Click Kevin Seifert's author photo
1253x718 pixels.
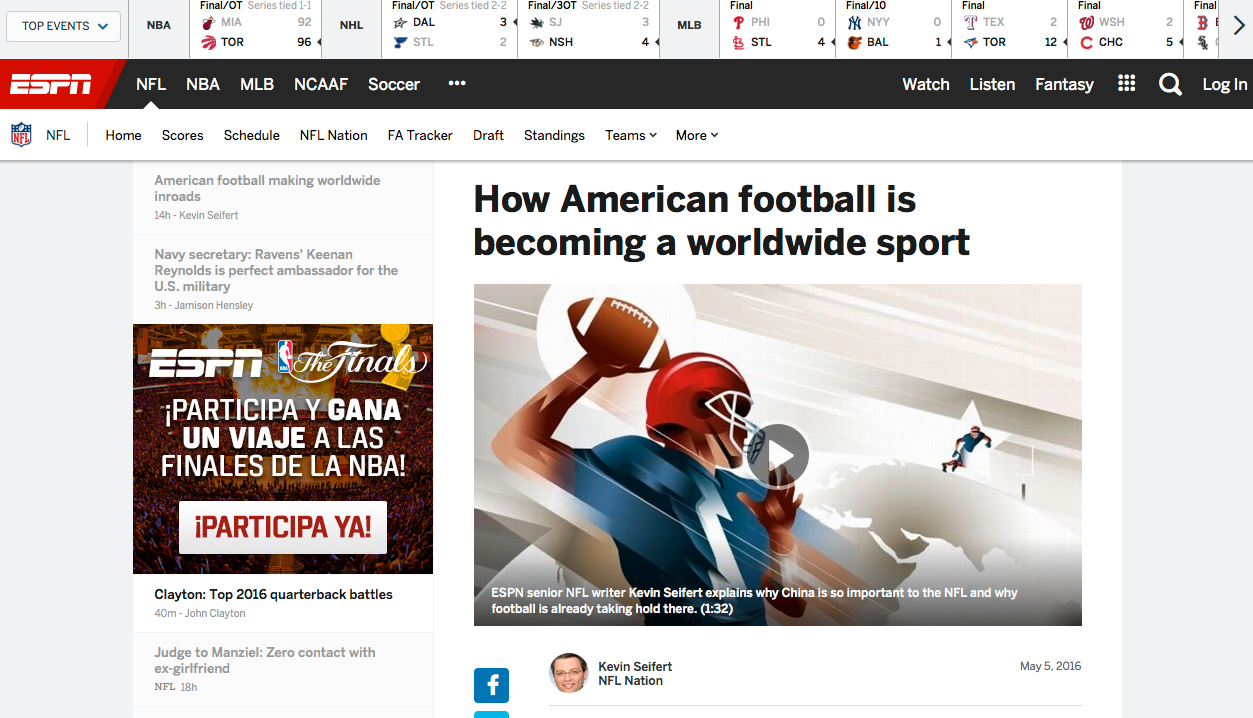point(568,673)
